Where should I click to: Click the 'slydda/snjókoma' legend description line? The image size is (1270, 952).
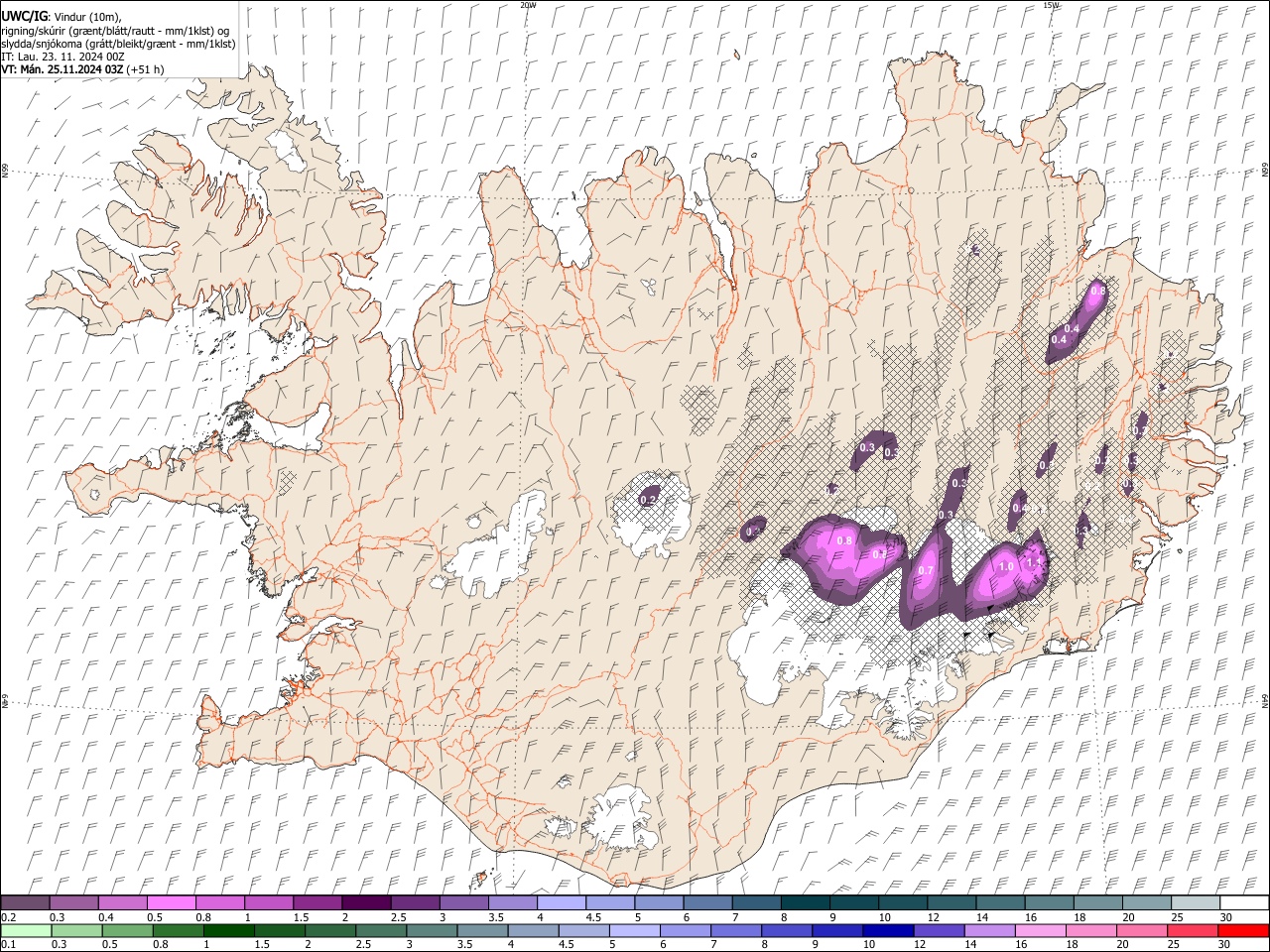(118, 44)
